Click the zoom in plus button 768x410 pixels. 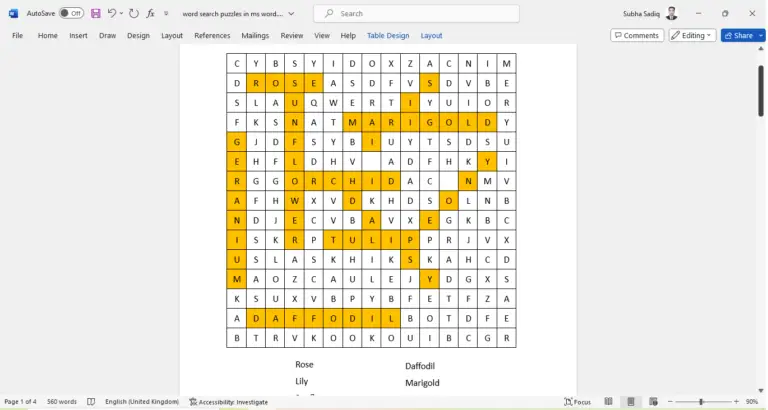pyautogui.click(x=736, y=402)
